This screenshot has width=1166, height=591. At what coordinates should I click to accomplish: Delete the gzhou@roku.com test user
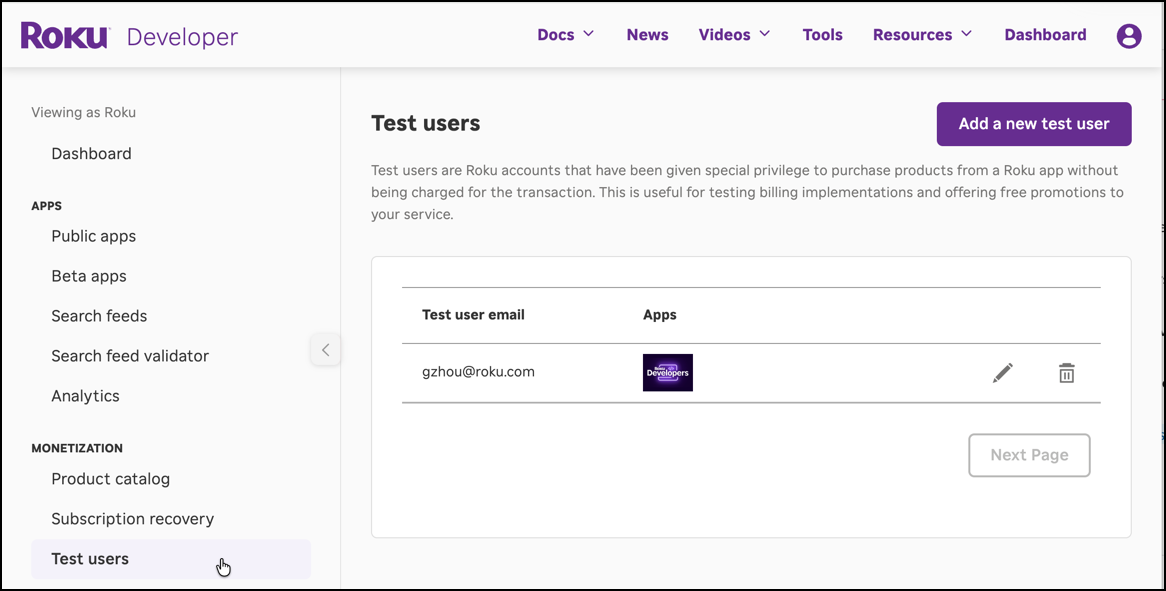coord(1066,373)
